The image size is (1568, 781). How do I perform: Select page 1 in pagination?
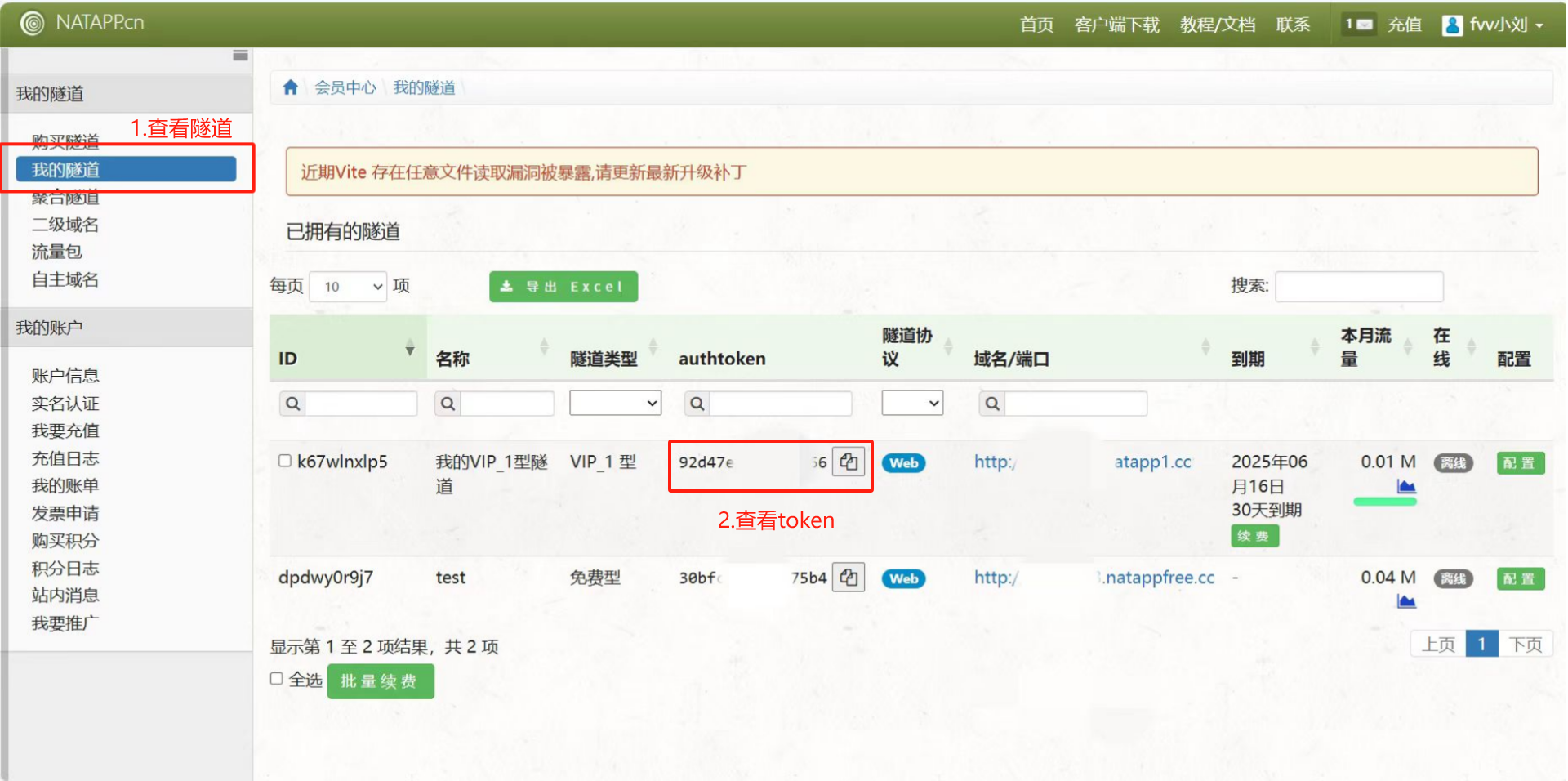coord(1482,645)
